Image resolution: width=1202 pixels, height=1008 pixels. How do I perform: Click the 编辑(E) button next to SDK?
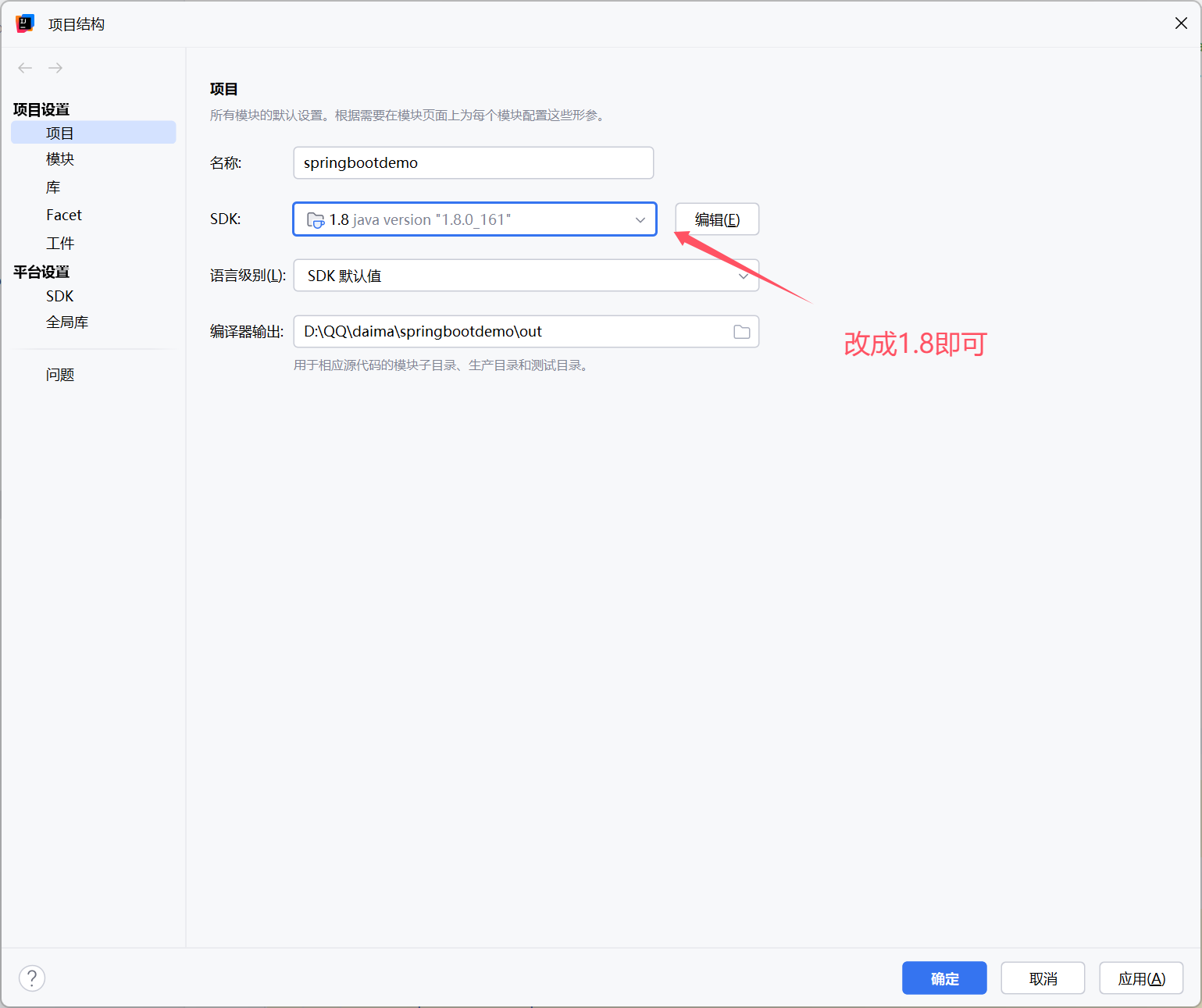(x=716, y=219)
